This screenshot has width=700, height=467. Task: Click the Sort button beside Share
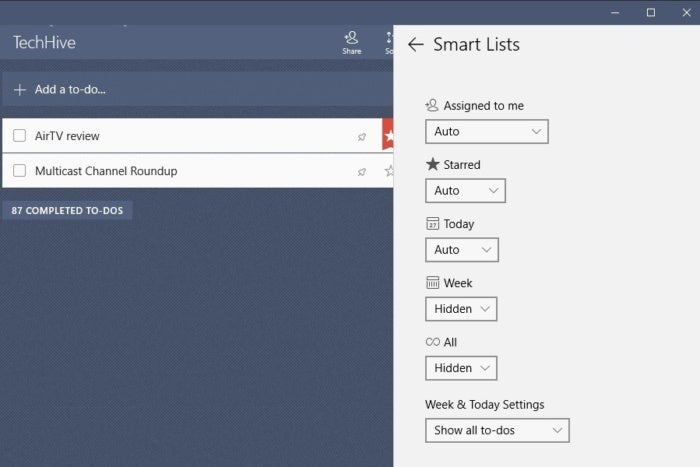tap(389, 43)
